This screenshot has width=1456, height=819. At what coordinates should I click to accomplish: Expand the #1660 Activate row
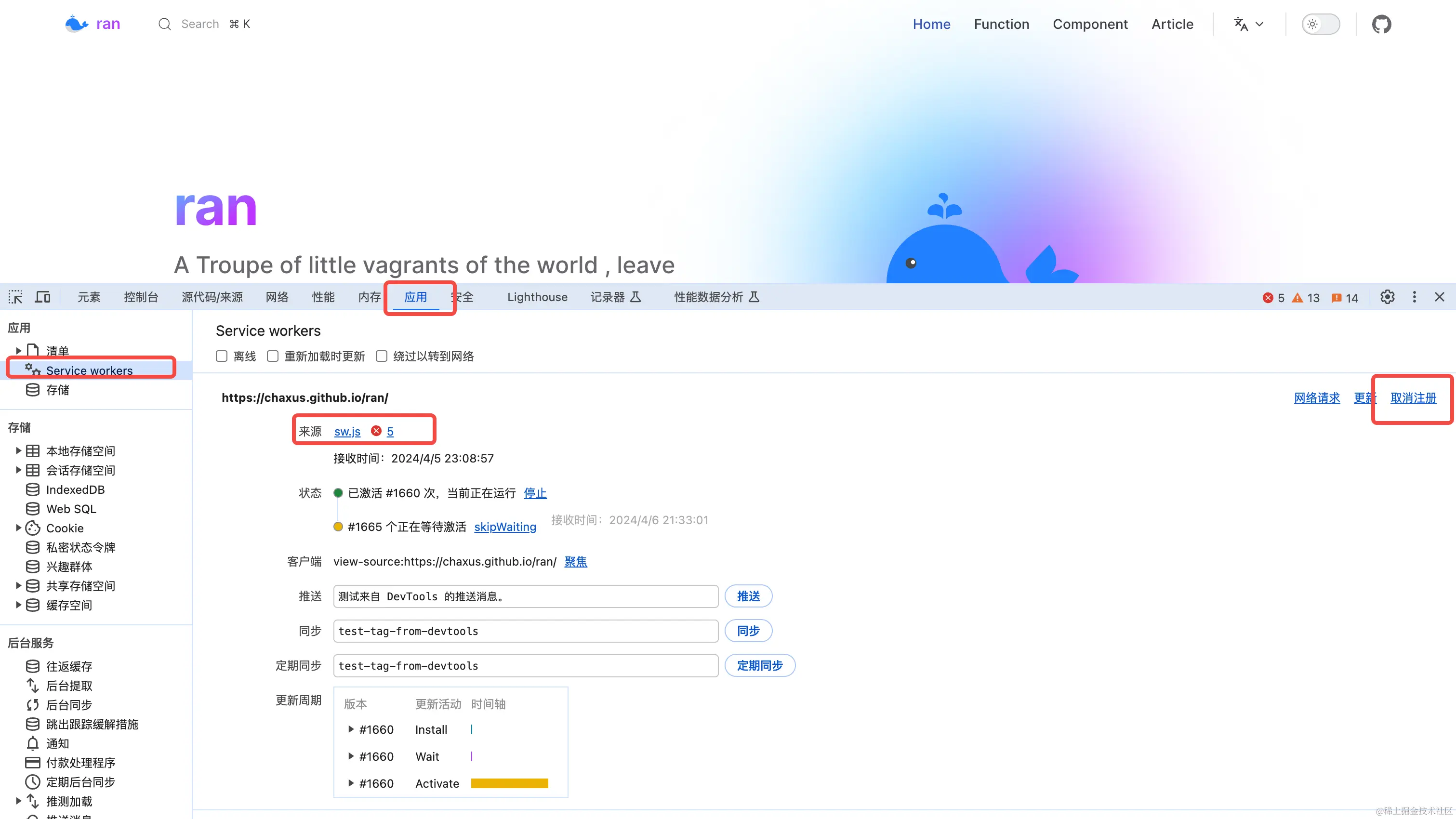coord(351,783)
